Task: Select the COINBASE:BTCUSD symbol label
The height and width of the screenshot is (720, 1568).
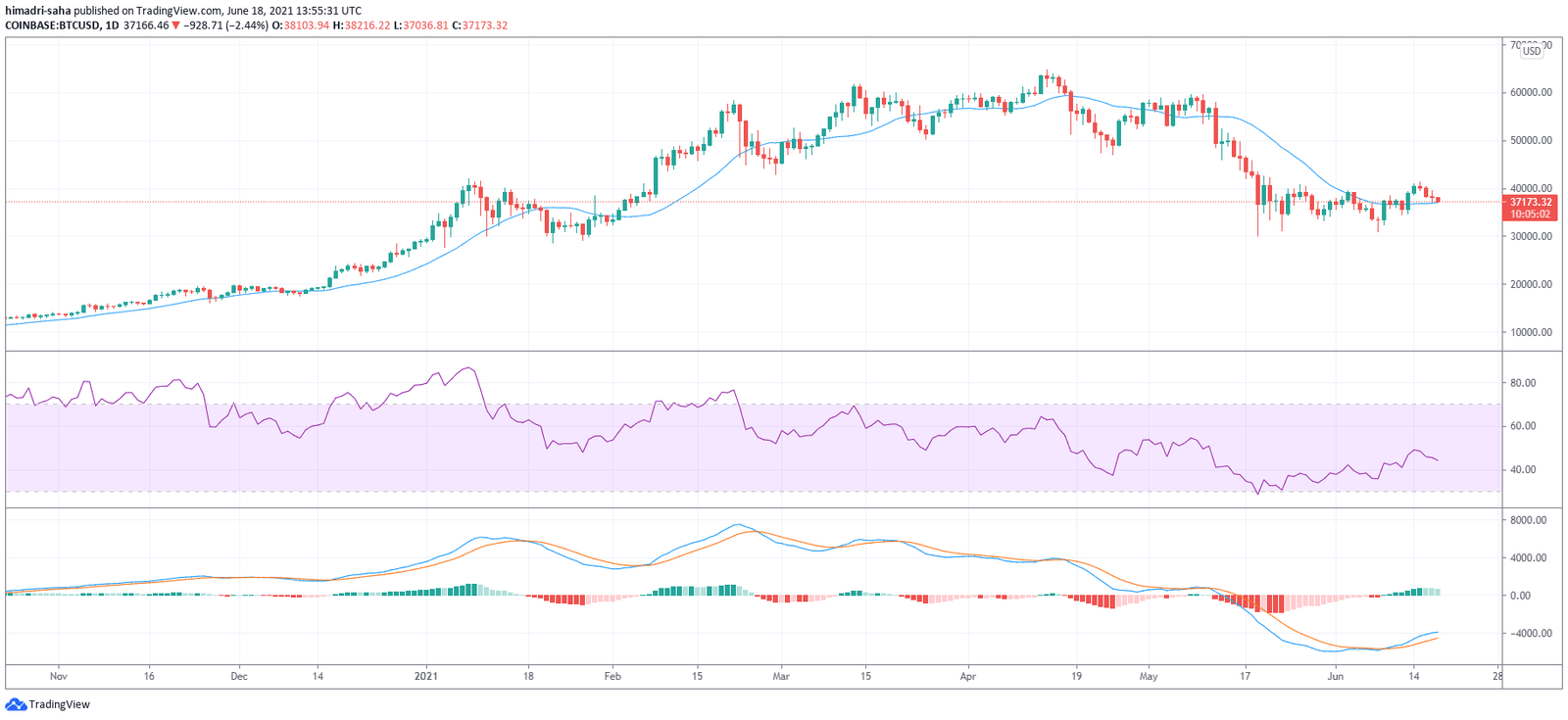Action: coord(52,25)
